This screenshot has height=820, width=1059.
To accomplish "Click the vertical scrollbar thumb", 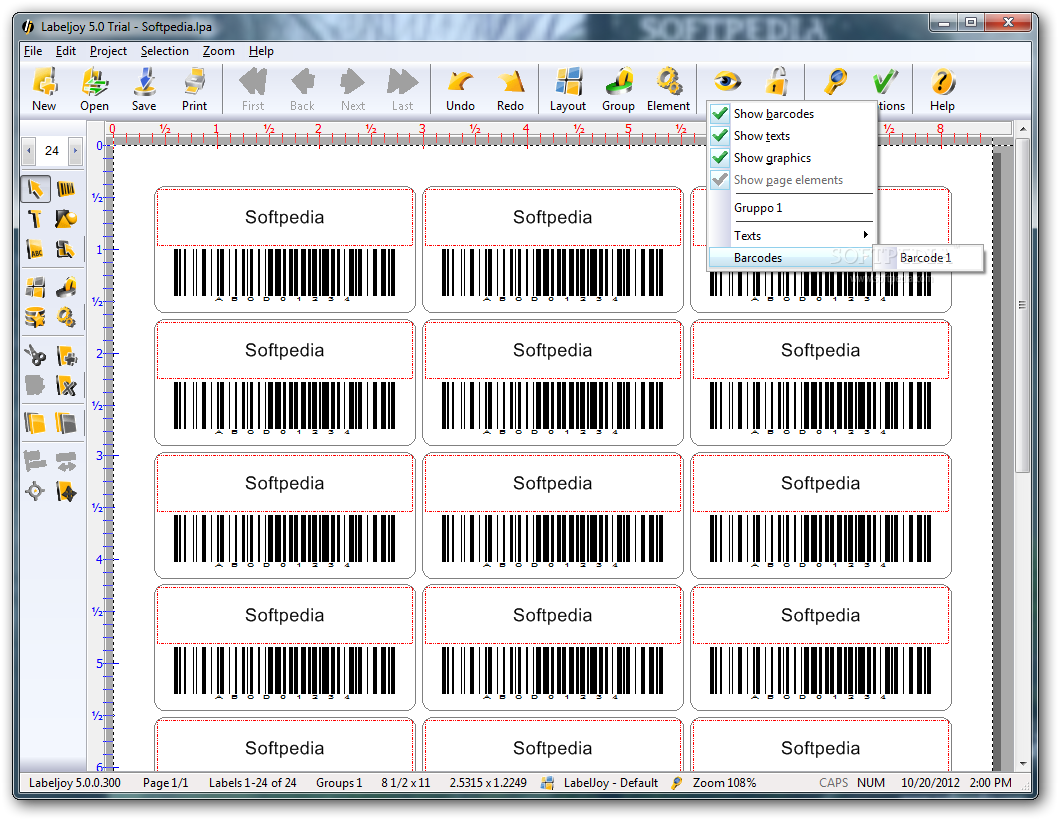I will [x=1023, y=305].
